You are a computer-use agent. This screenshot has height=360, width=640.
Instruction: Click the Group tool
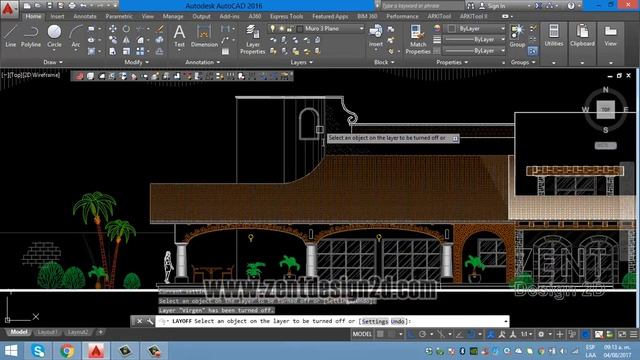pyautogui.click(x=517, y=36)
